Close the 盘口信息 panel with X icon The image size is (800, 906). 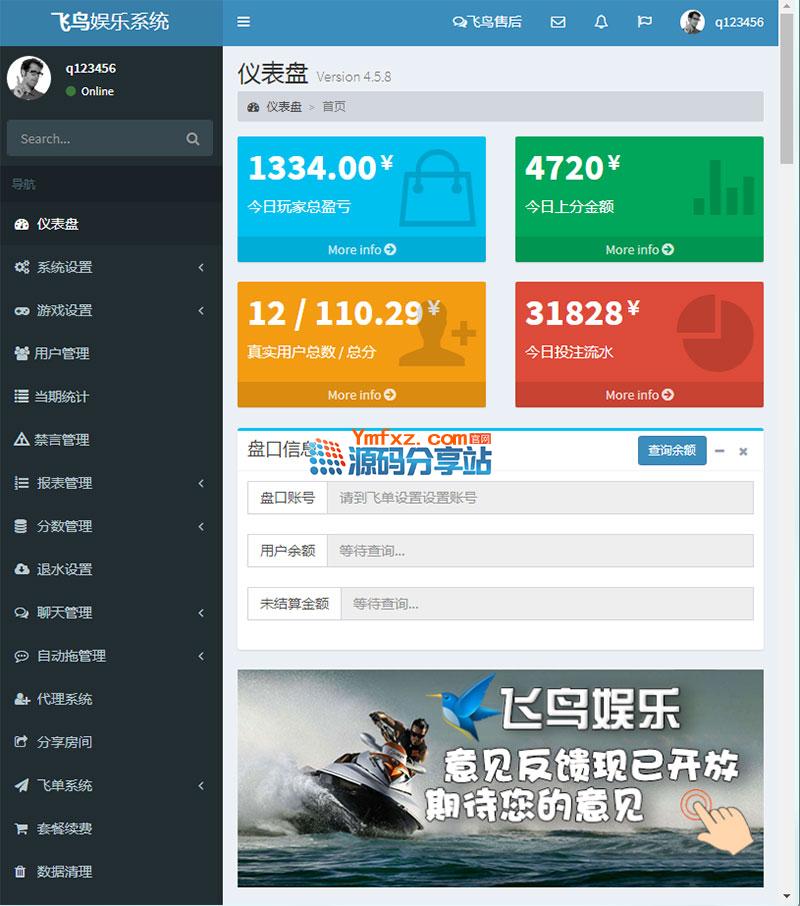[743, 451]
